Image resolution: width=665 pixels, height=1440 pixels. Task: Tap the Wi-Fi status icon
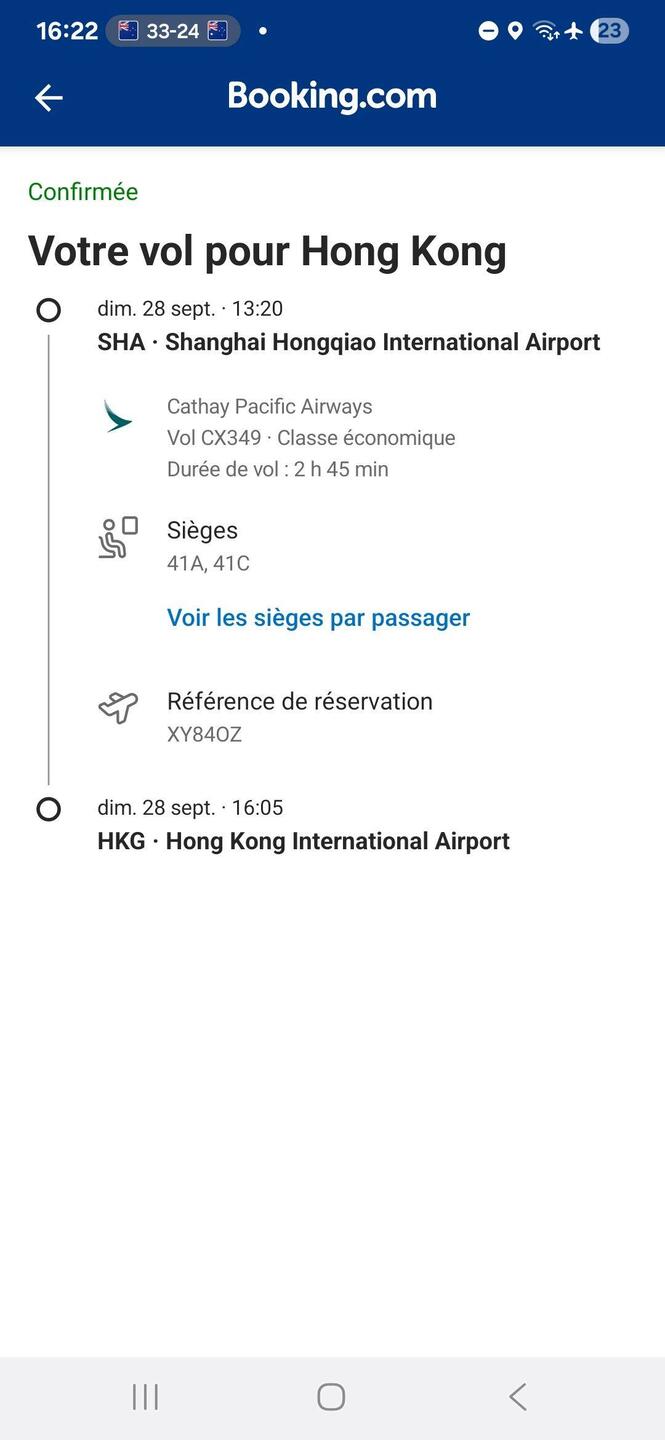point(545,31)
